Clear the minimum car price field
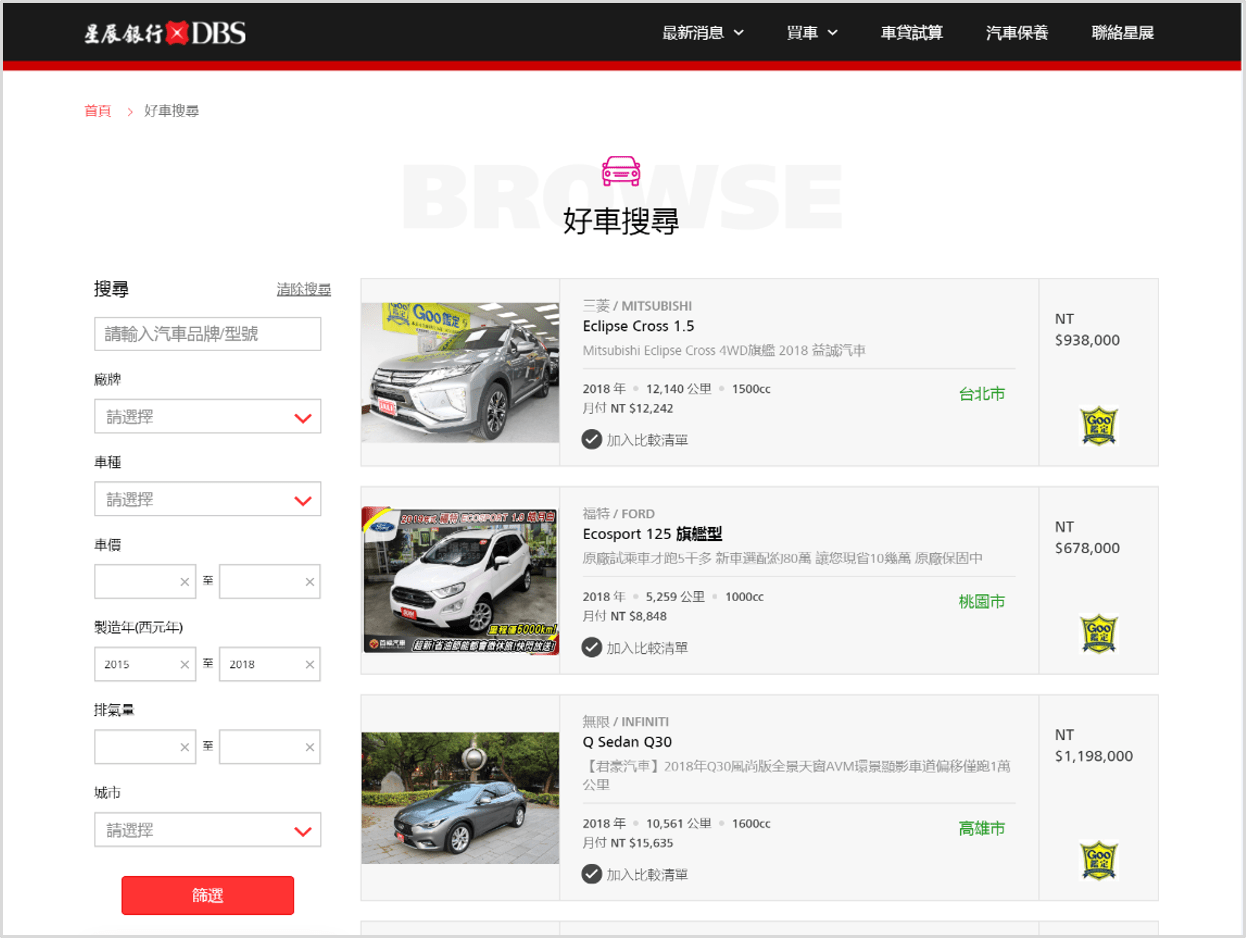The width and height of the screenshot is (1246, 938). click(x=184, y=582)
